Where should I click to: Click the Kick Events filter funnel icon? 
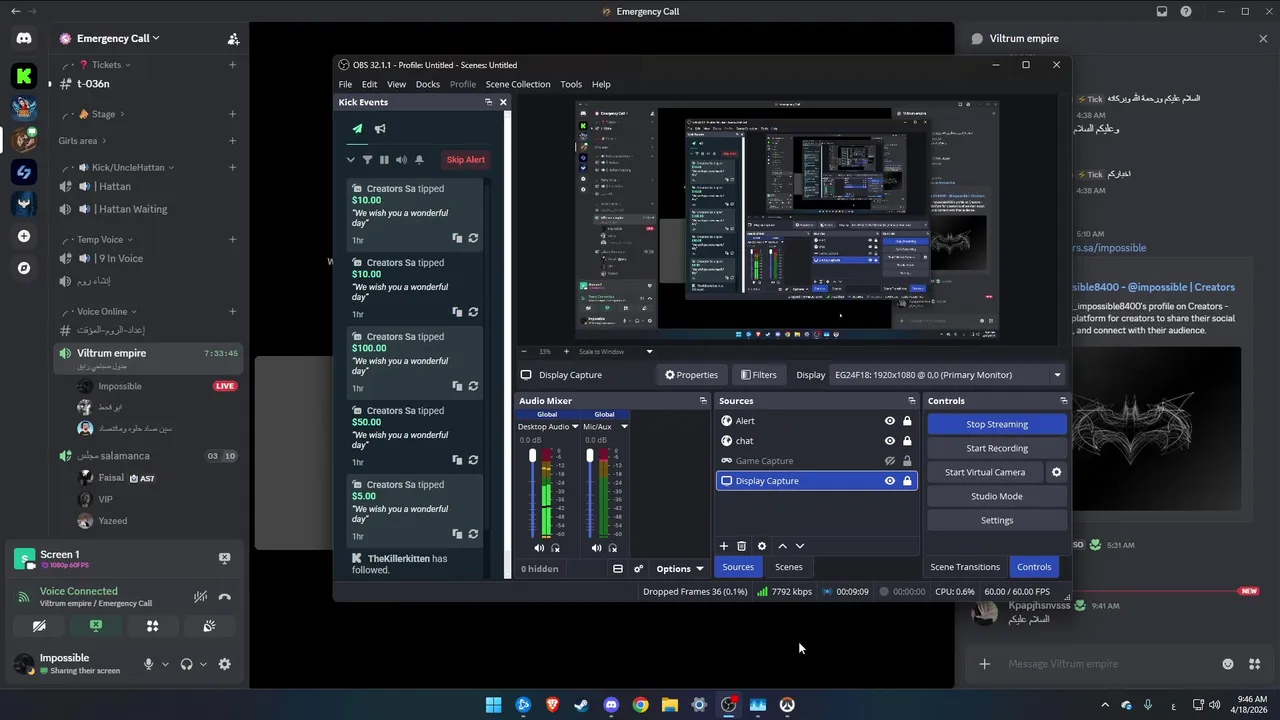tap(367, 160)
